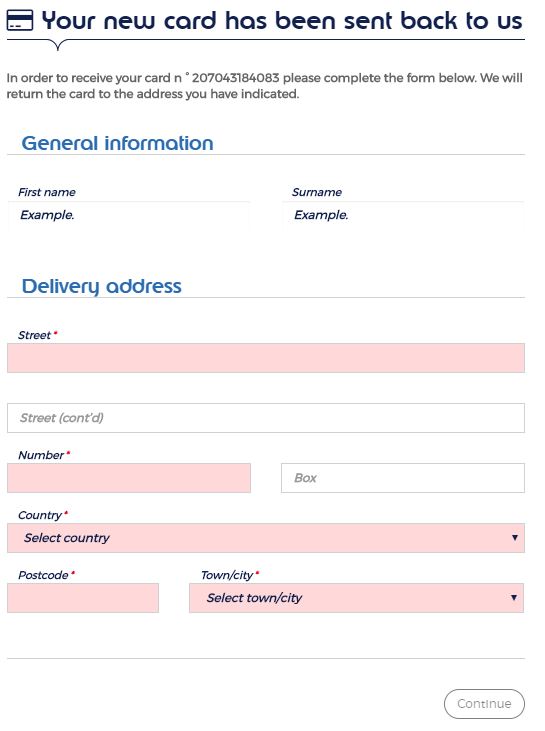Viewport: 545px width, 731px height.
Task: Click the credit card icon in header
Action: coord(20,20)
